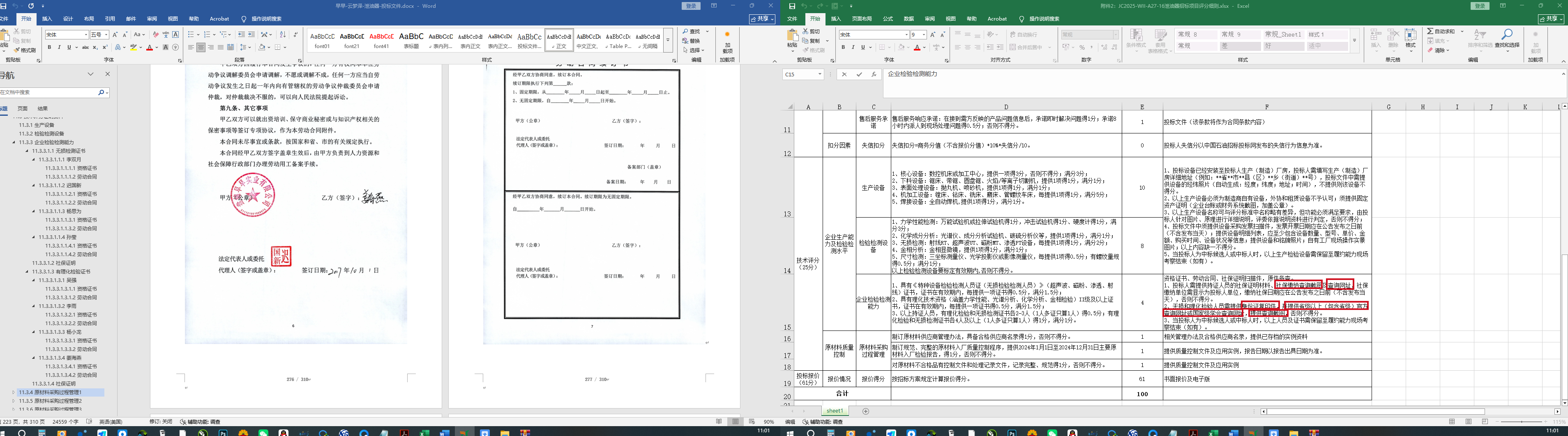Open Word font name dropdown

tap(85, 34)
